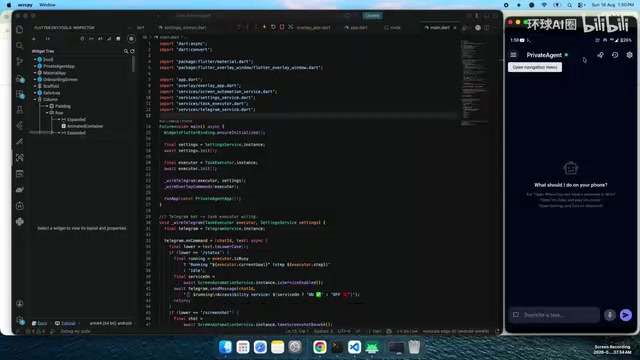Open the Extensions view
This screenshot has width=640, height=360.
(x=20, y=94)
